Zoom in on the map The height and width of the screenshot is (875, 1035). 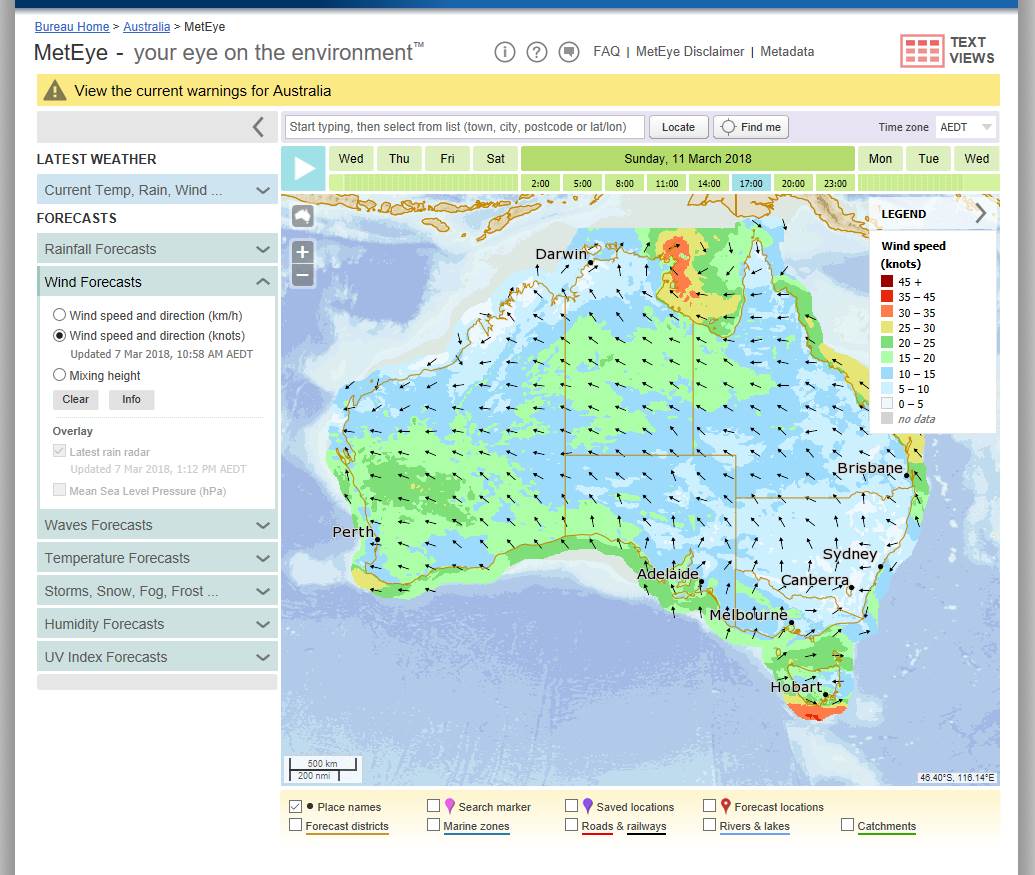click(x=303, y=251)
